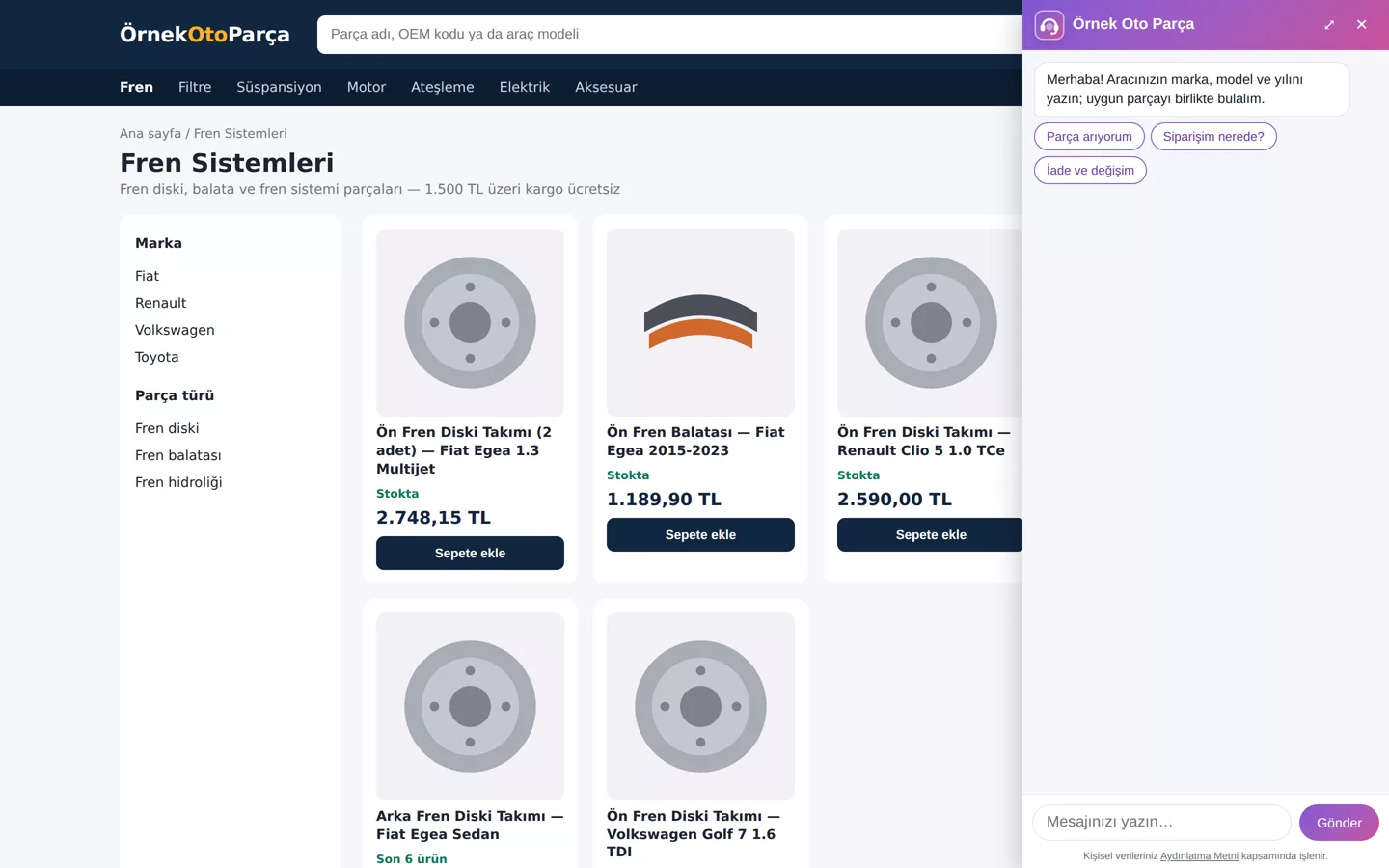Filter by Fiat brand
The width and height of the screenshot is (1389, 868).
coord(147,276)
